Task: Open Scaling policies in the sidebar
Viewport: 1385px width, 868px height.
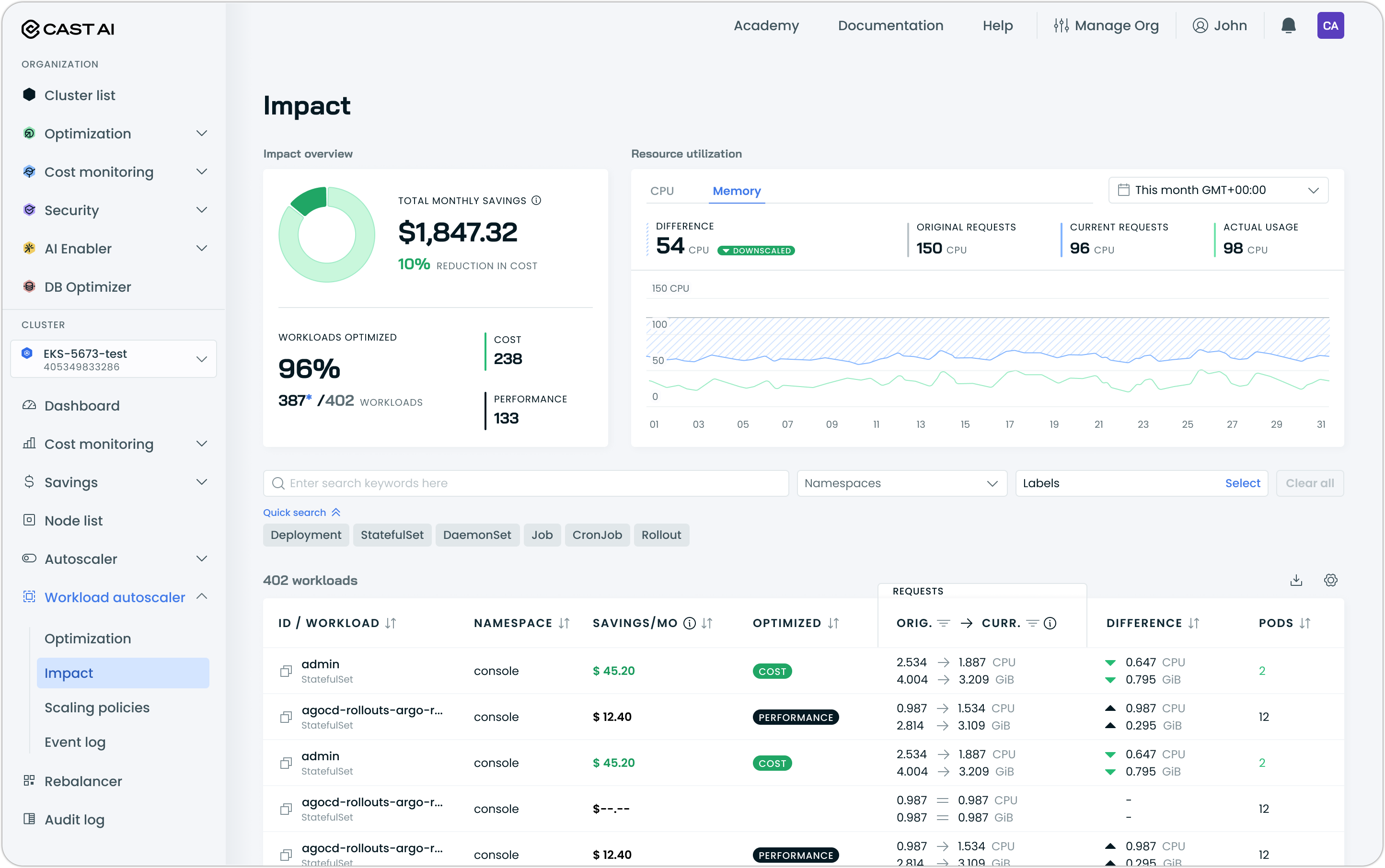Action: click(97, 708)
